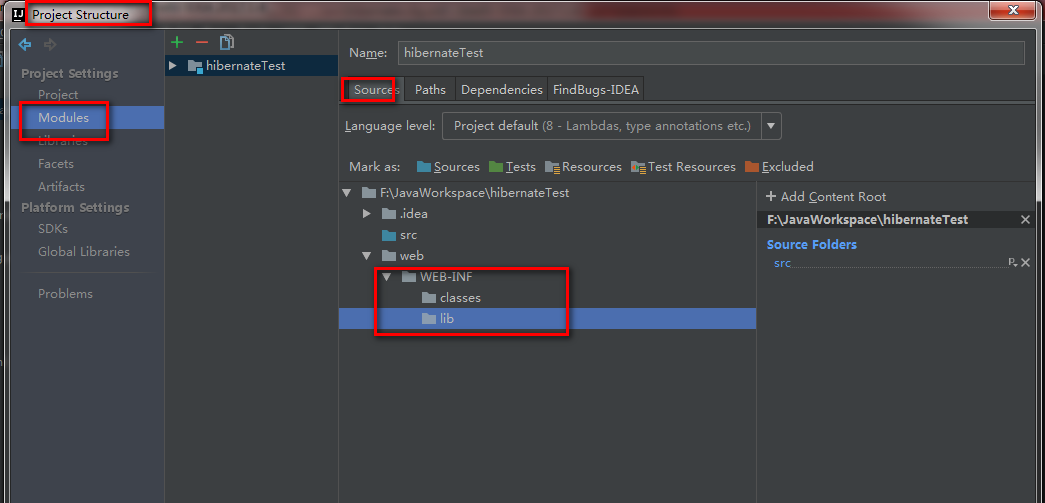This screenshot has height=503, width=1045.
Task: Open SDKs platform settings
Action: [x=53, y=229]
